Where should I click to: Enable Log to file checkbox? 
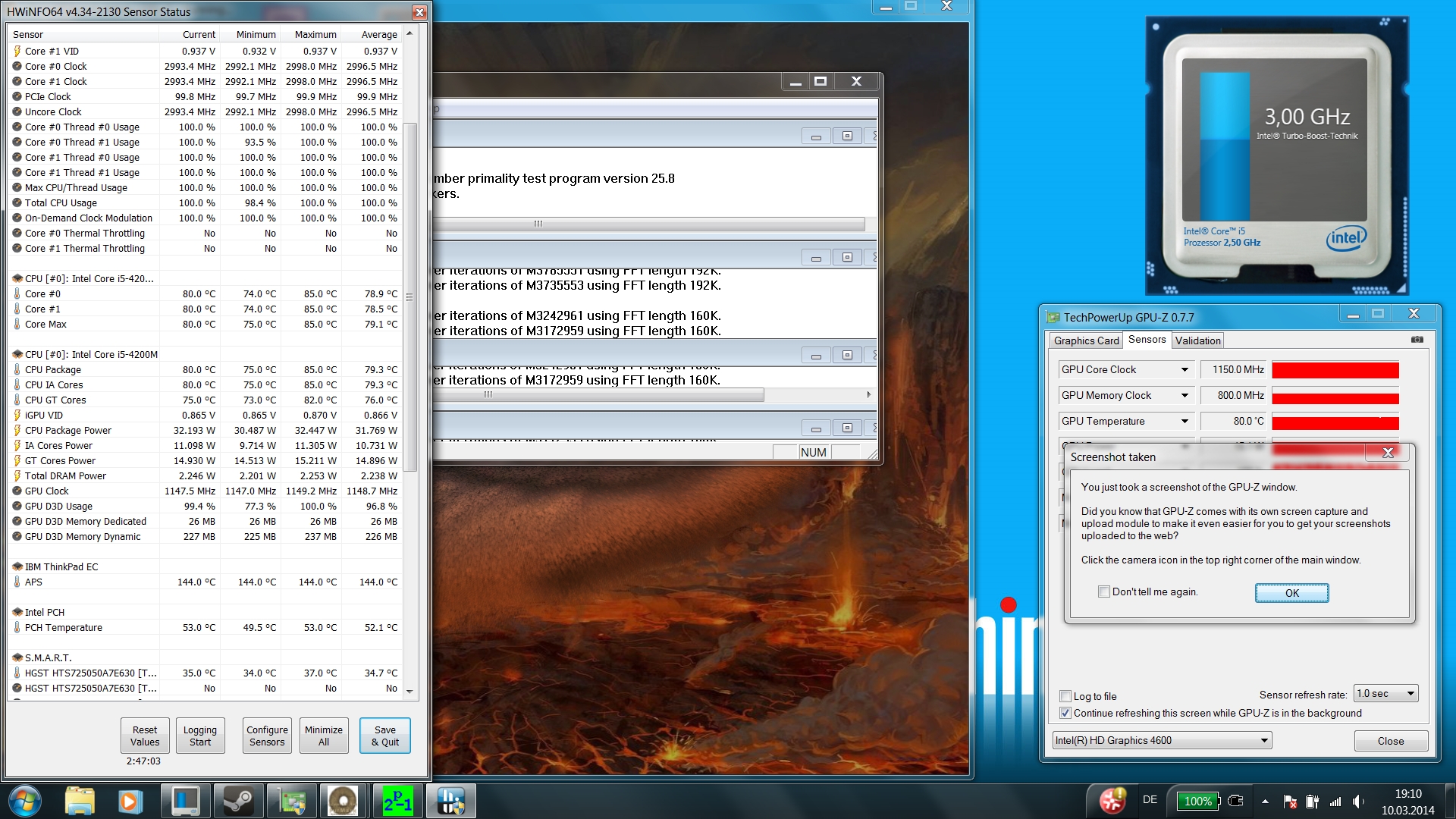[1065, 696]
